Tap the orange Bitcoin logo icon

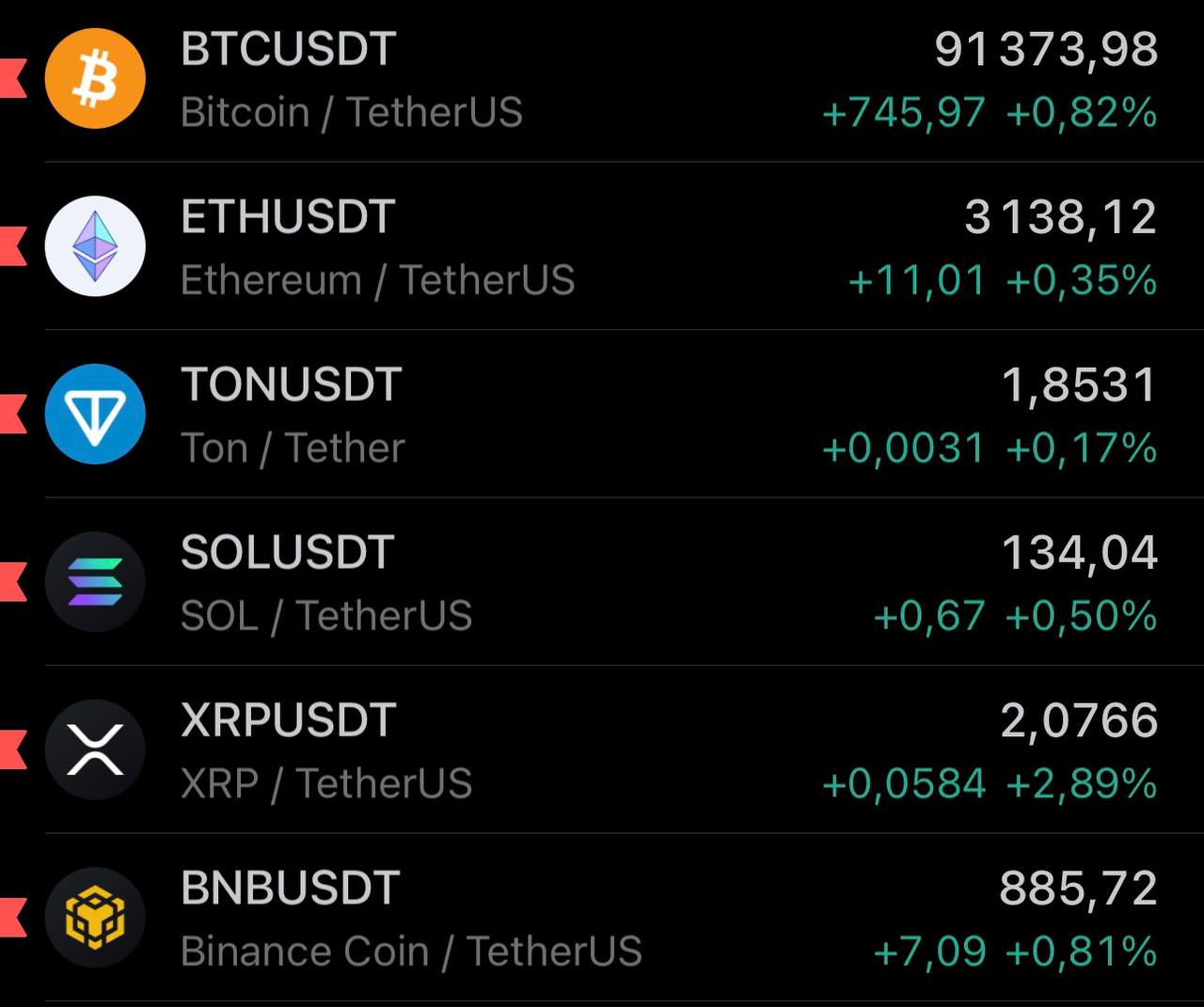(95, 78)
